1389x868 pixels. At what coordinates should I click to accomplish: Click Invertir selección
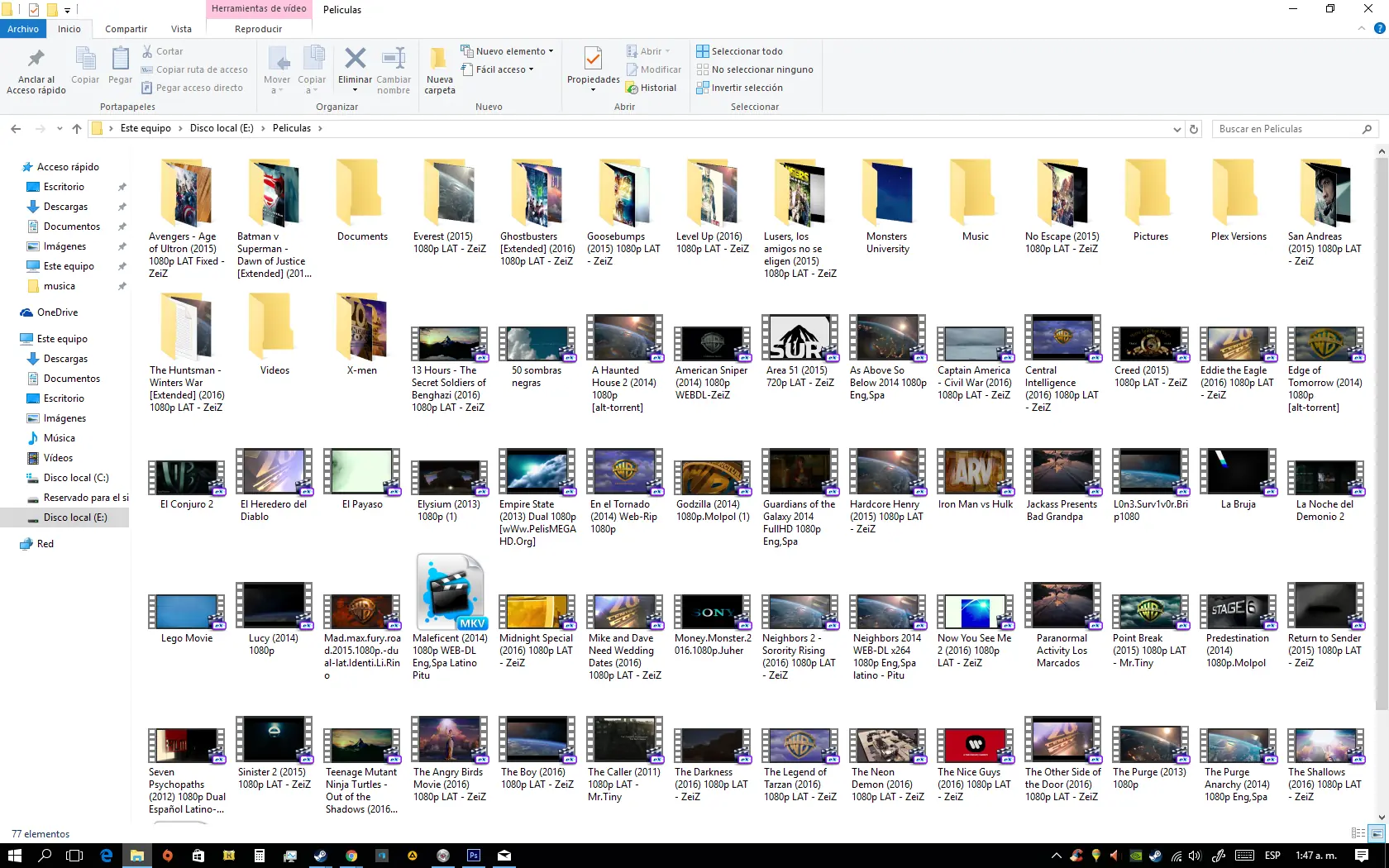click(x=739, y=88)
